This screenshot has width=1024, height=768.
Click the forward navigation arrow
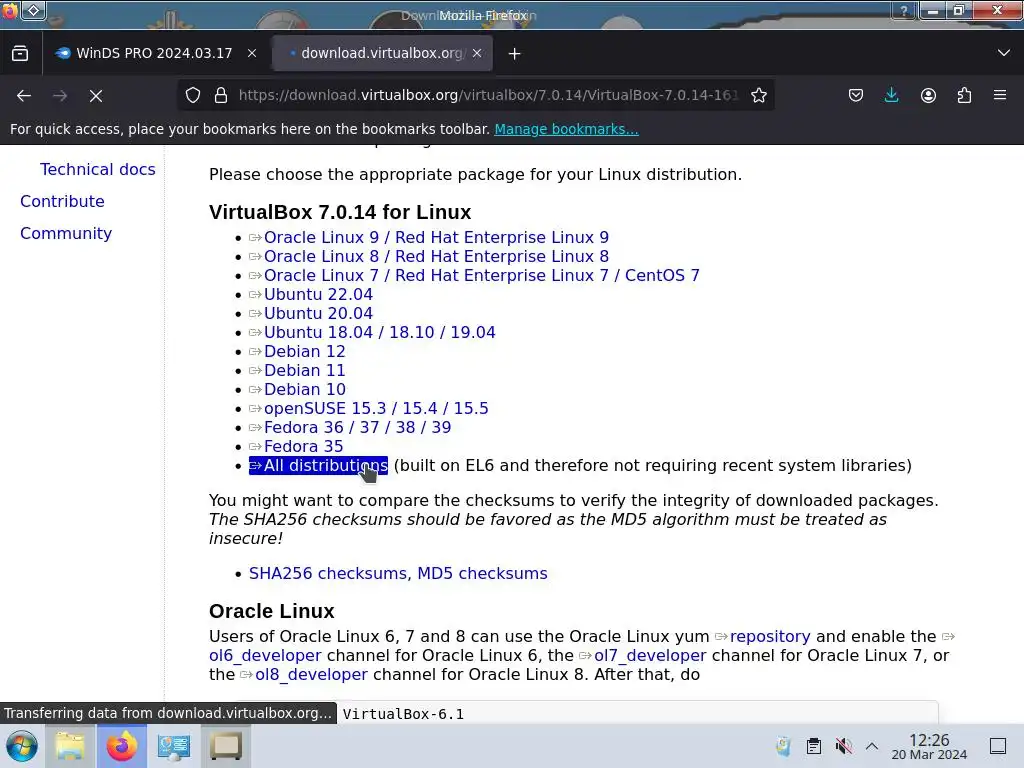(x=60, y=96)
